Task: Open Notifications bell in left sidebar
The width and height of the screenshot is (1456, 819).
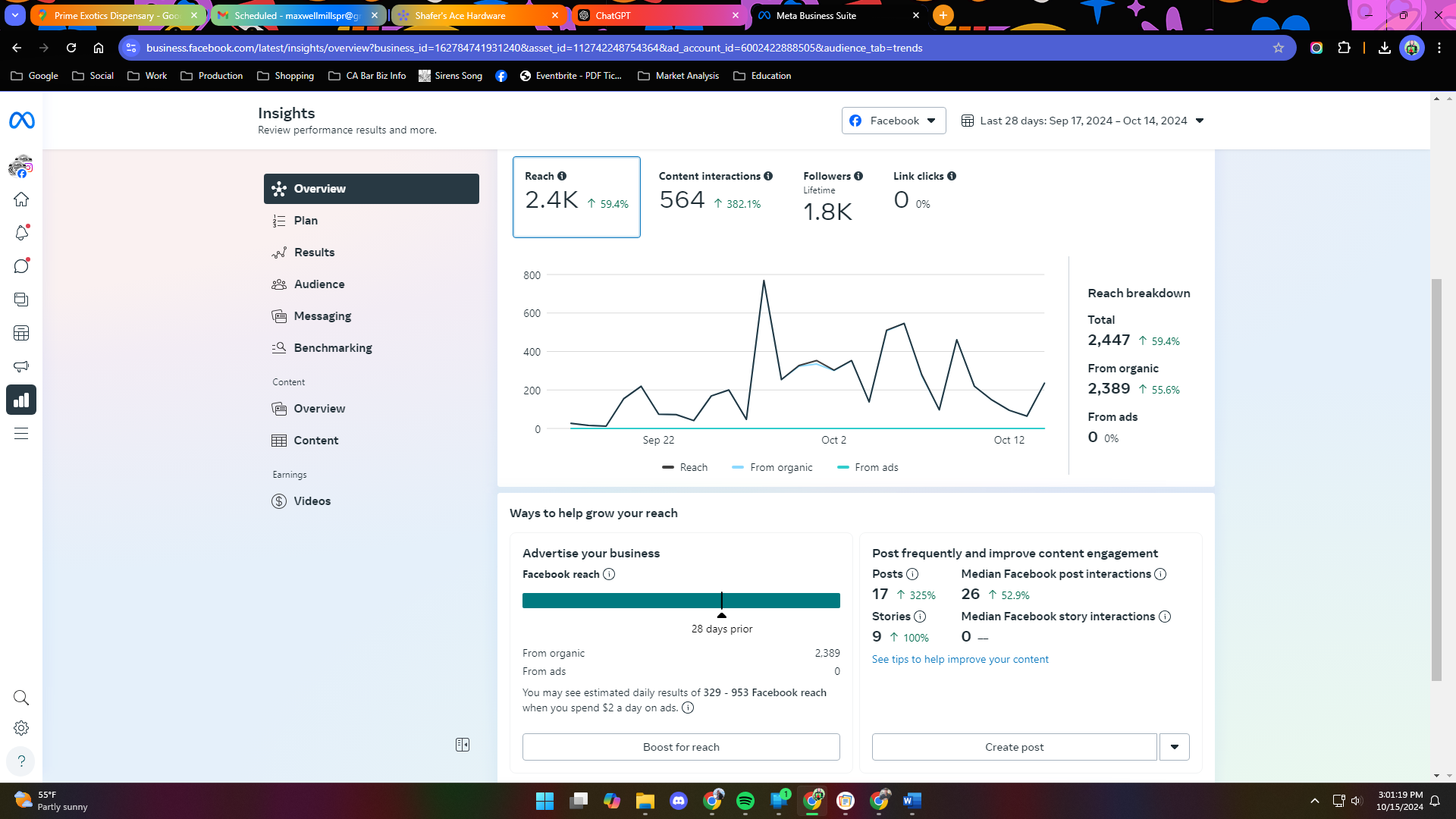Action: click(21, 233)
